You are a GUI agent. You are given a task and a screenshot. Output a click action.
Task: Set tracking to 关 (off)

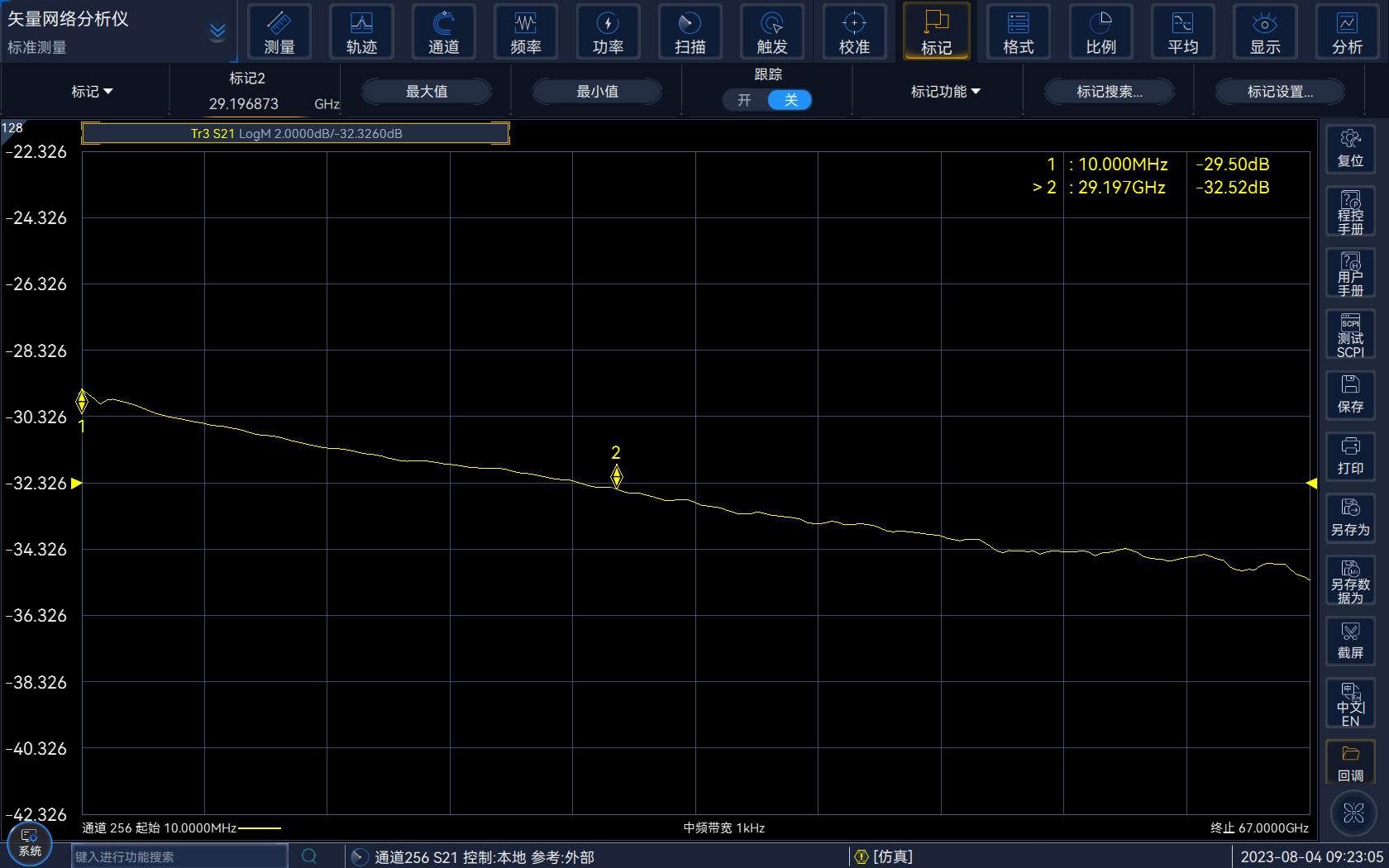[x=790, y=100]
